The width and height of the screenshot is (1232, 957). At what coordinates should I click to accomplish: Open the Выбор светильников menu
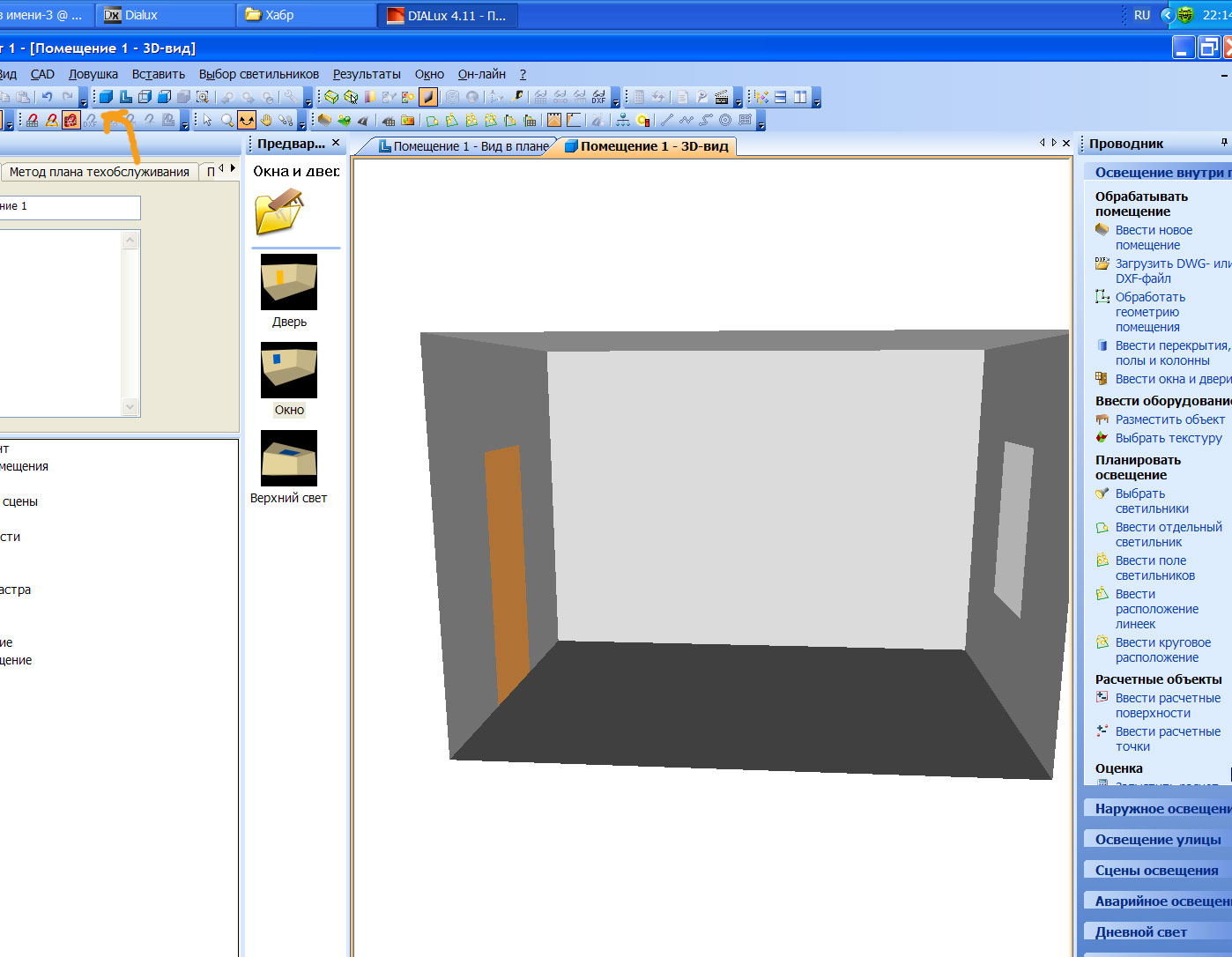(259, 74)
